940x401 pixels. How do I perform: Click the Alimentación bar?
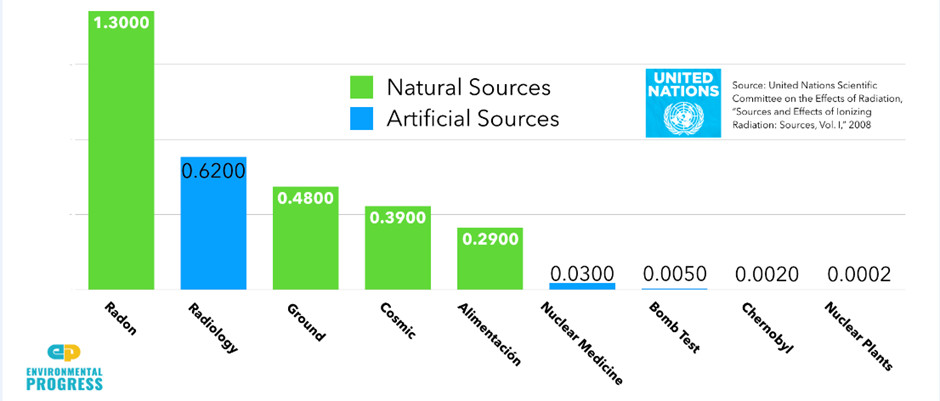click(x=490, y=262)
